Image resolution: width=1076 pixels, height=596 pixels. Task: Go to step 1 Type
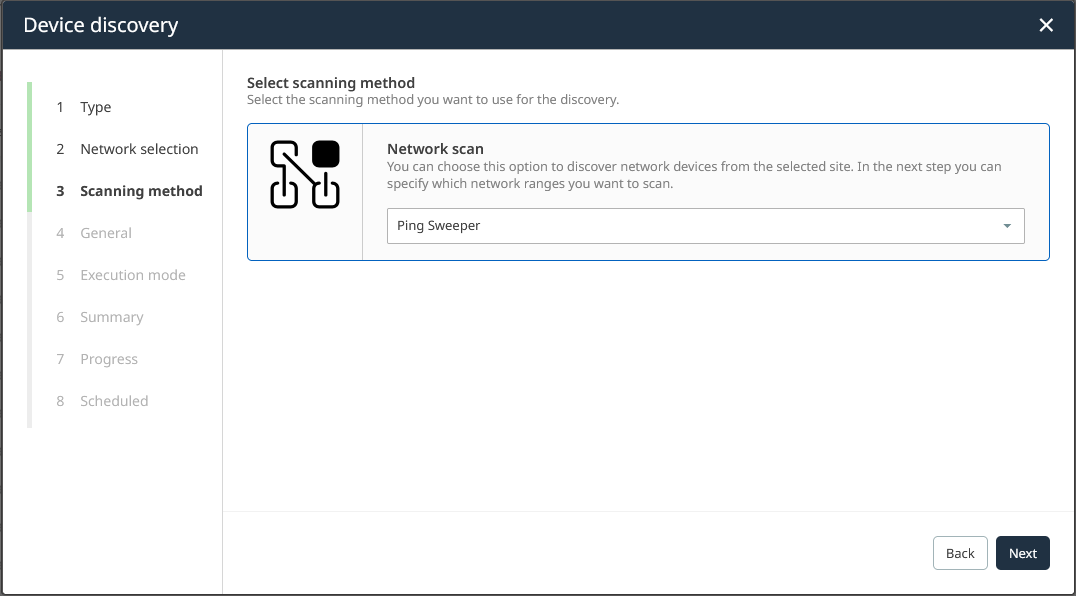coord(95,107)
